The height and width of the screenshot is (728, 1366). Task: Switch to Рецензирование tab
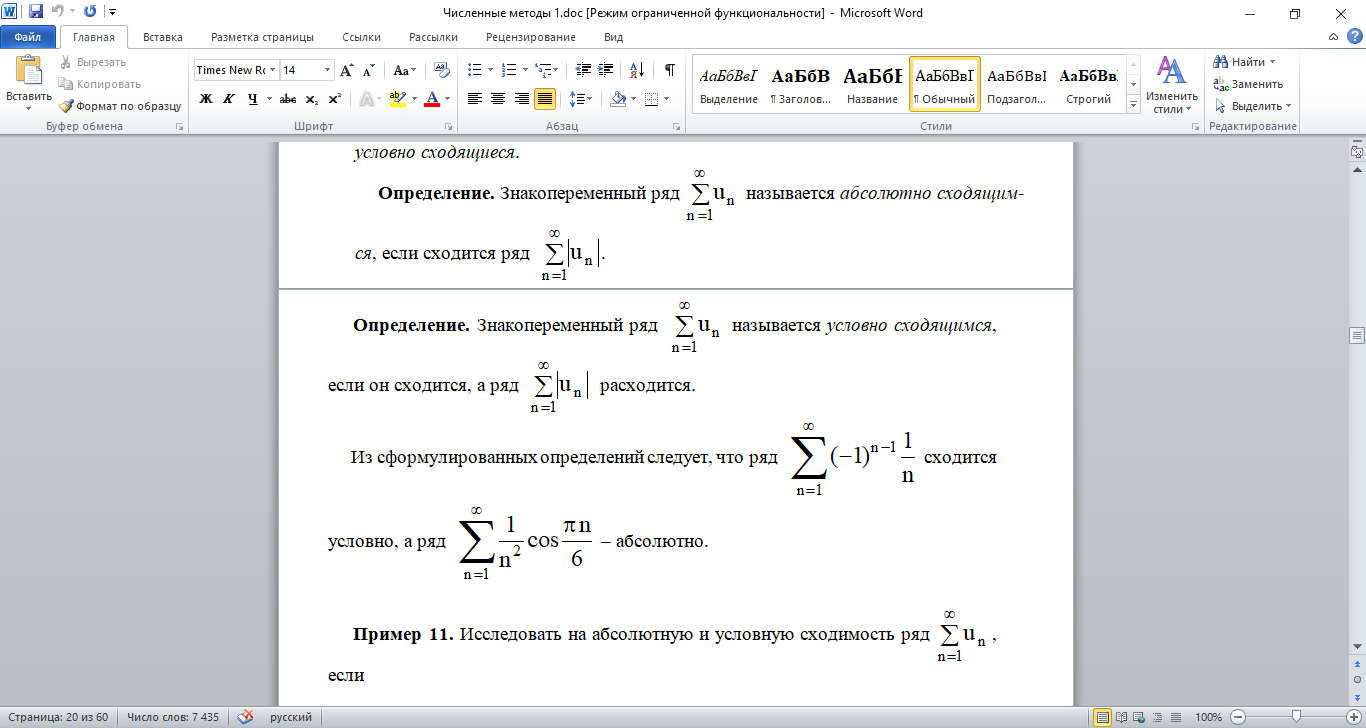coord(531,37)
